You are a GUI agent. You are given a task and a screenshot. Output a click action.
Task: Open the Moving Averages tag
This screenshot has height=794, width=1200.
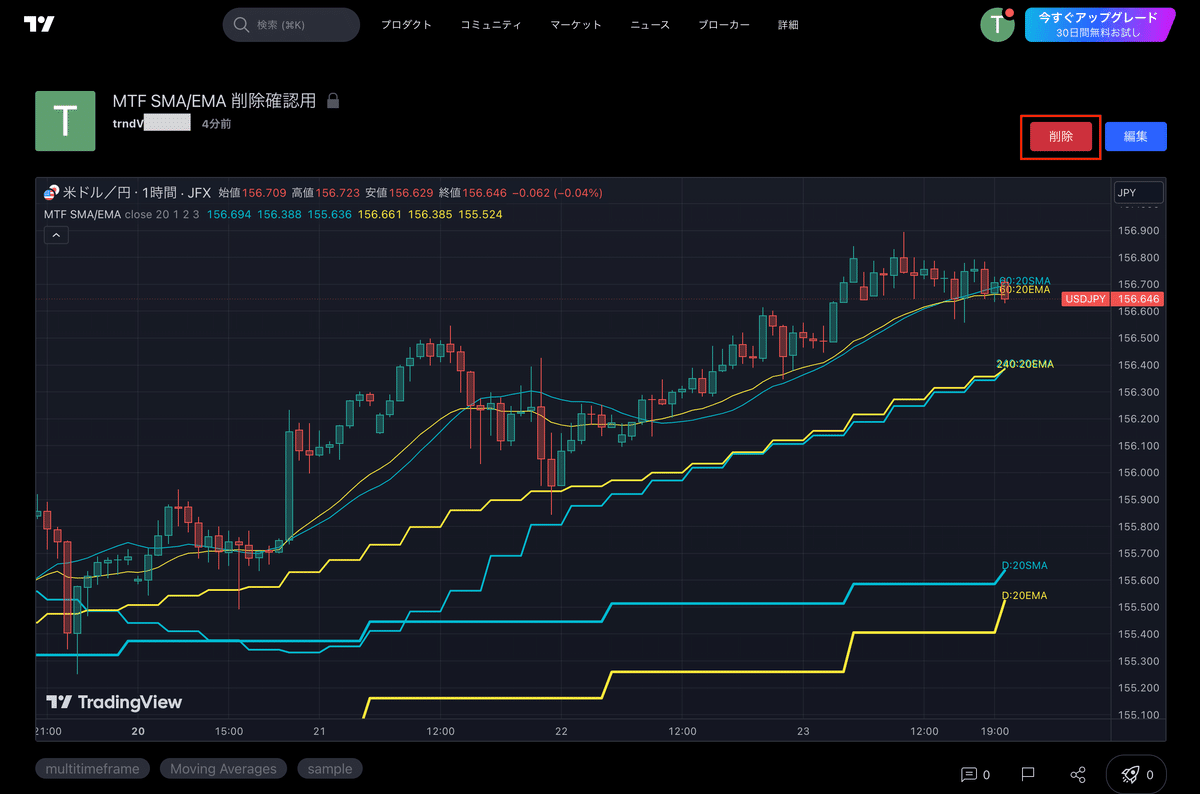(x=223, y=769)
